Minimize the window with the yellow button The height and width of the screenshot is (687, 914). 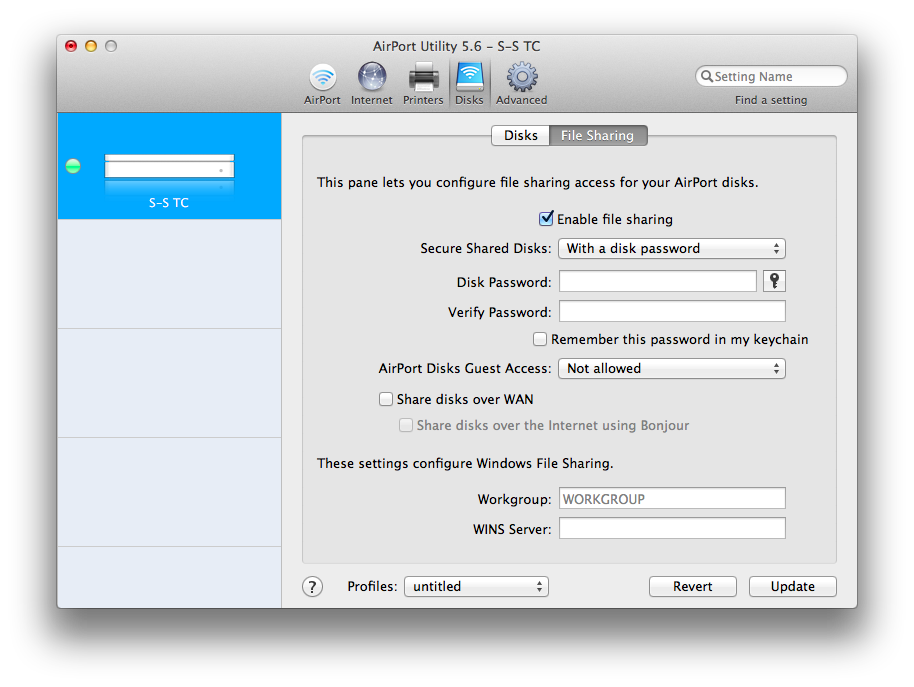tap(91, 46)
